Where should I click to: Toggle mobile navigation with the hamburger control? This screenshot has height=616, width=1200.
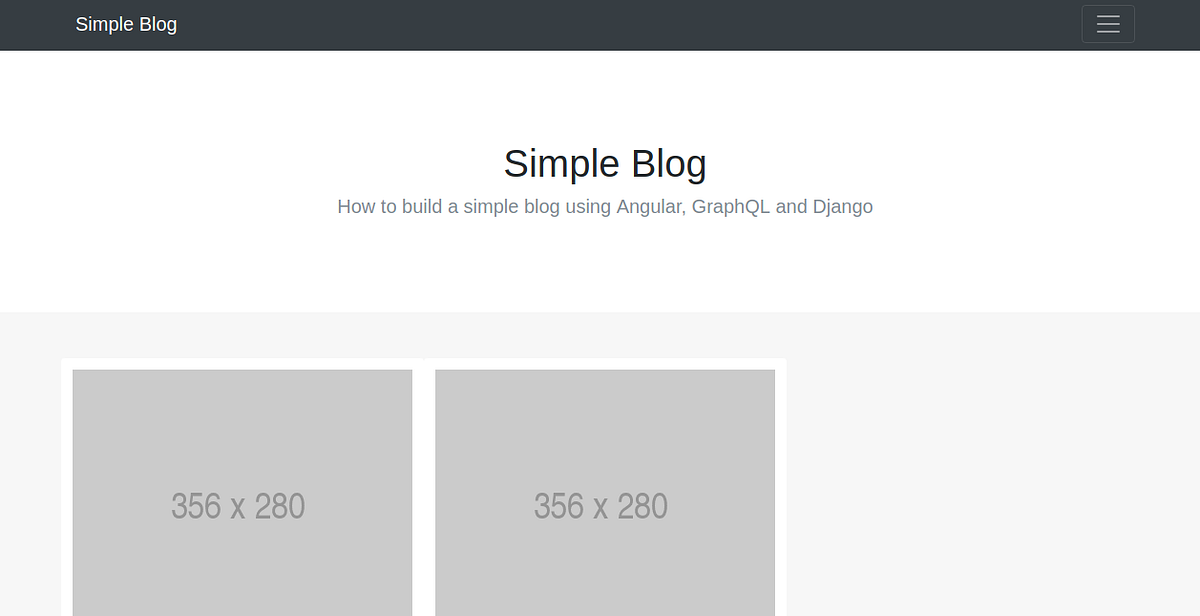click(1107, 24)
